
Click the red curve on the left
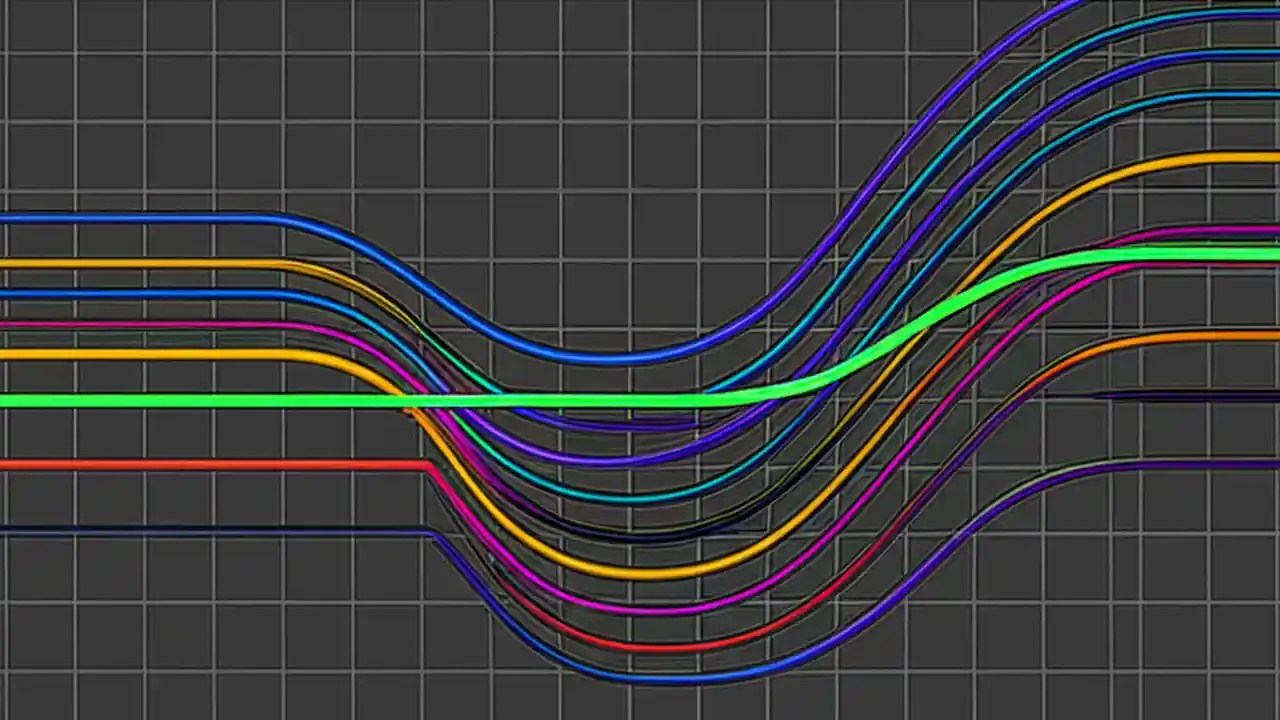point(200,462)
